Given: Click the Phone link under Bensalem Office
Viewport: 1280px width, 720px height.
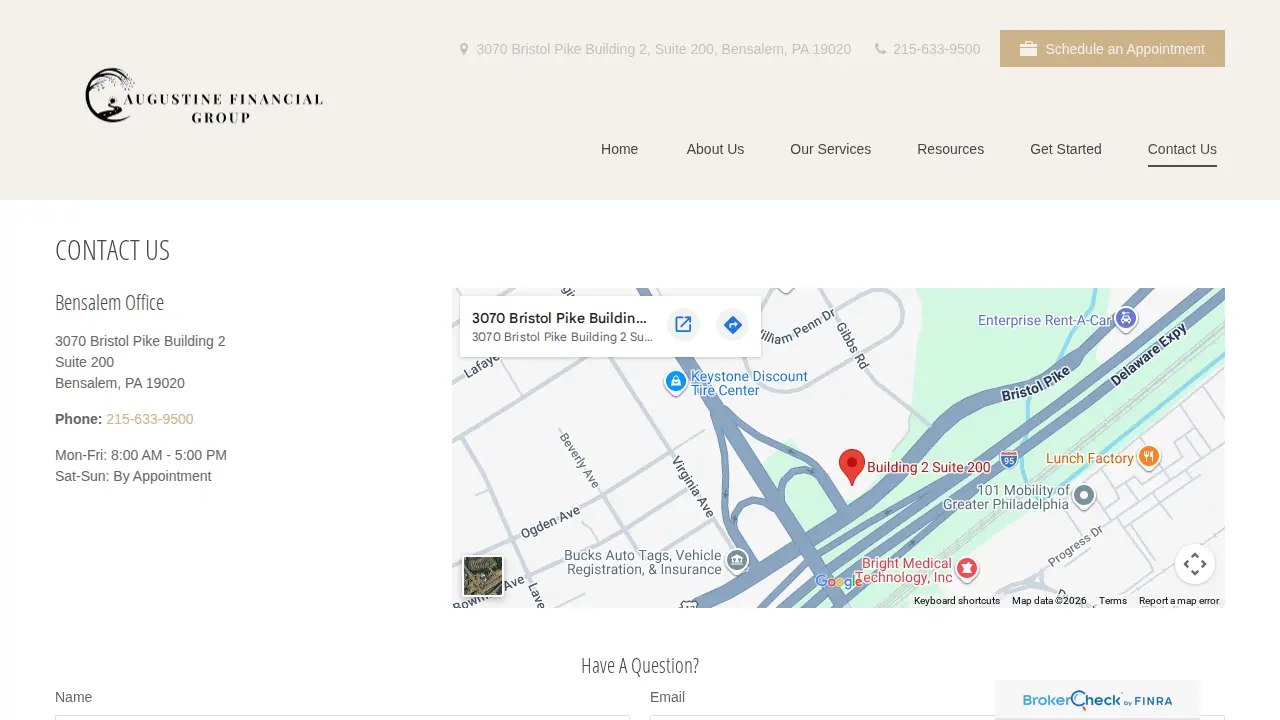Looking at the screenshot, I should [150, 419].
